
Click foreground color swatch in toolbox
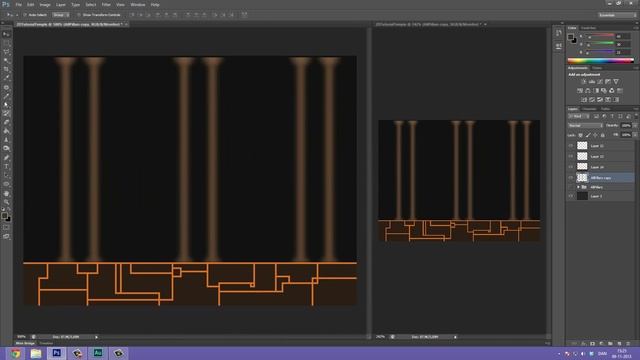click(4, 216)
